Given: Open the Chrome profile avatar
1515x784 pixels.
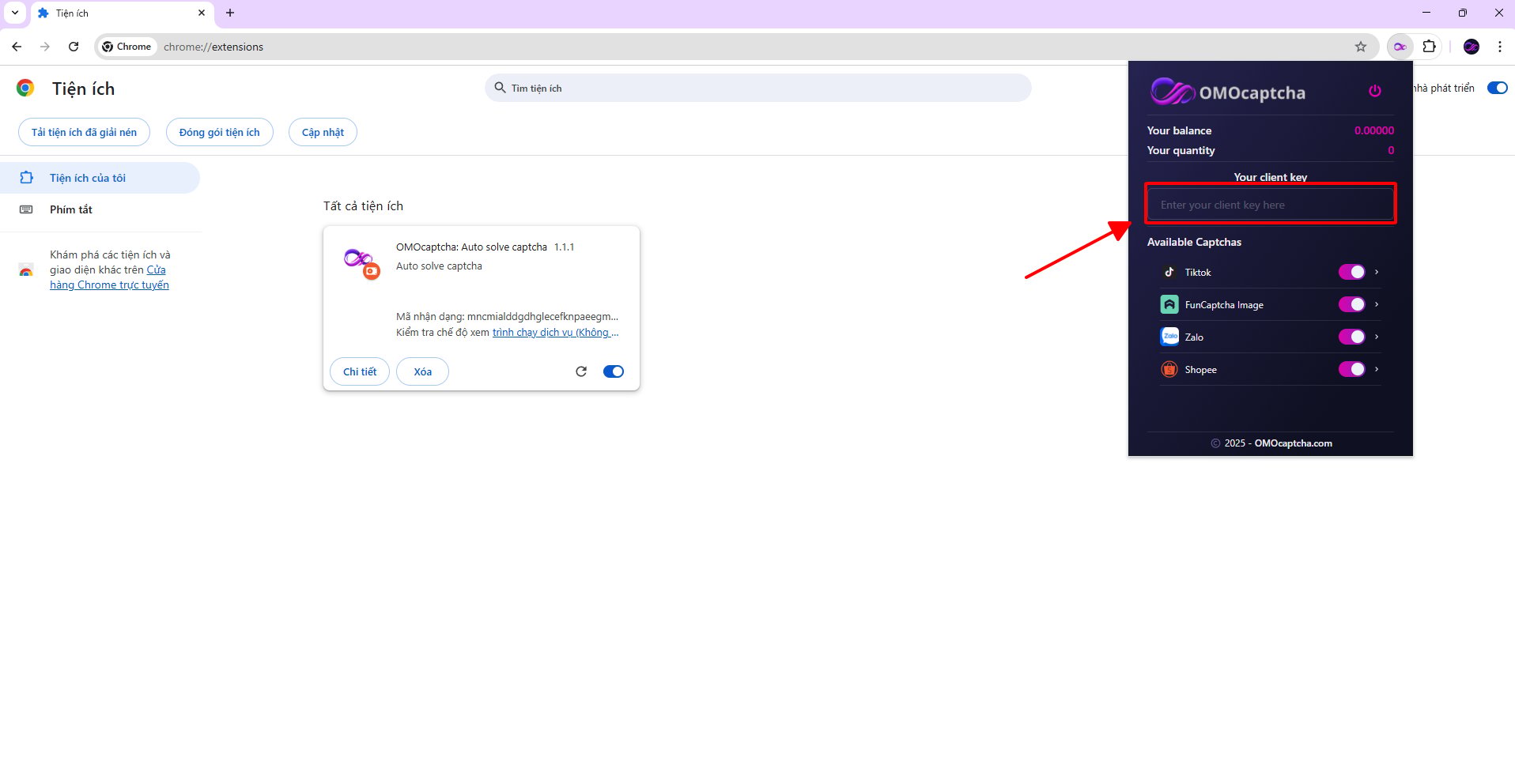Looking at the screenshot, I should coord(1472,47).
